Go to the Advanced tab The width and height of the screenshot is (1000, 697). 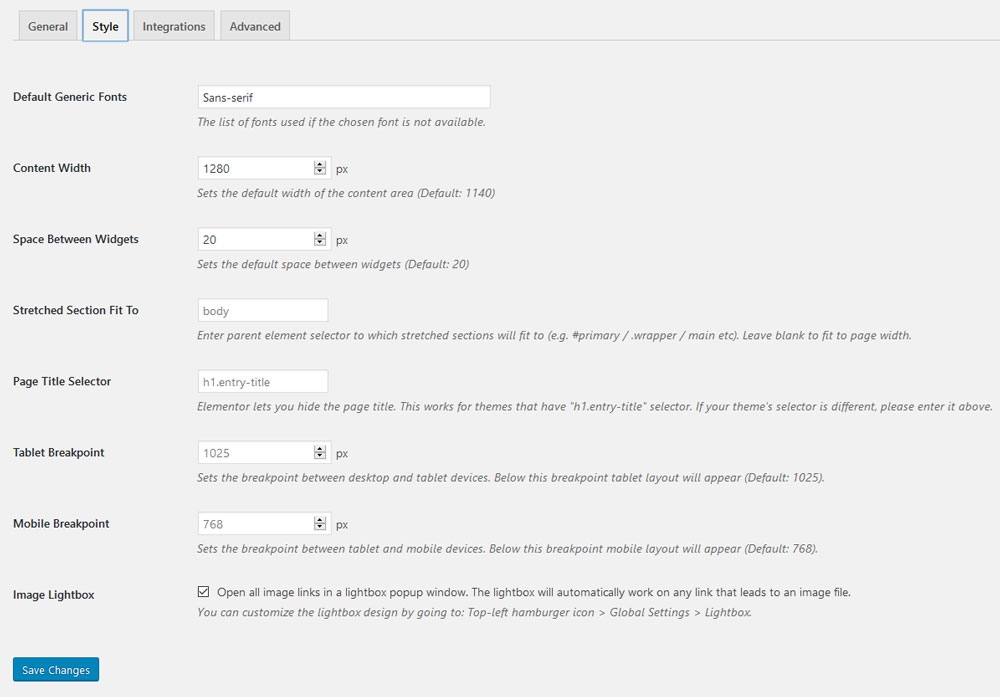(255, 26)
